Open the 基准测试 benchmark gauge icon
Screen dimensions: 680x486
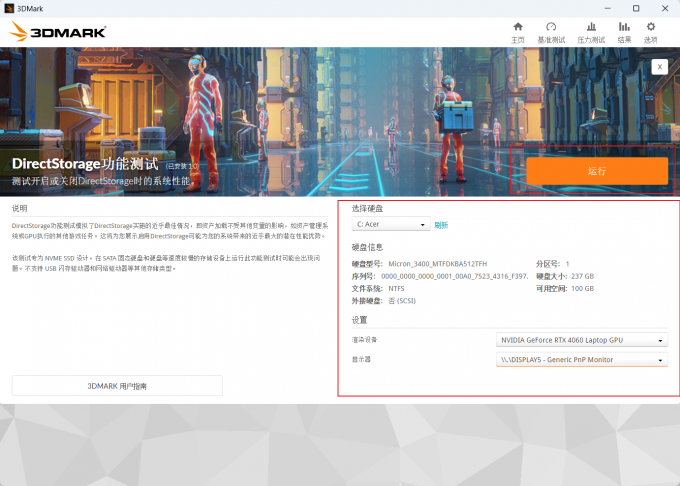551,32
